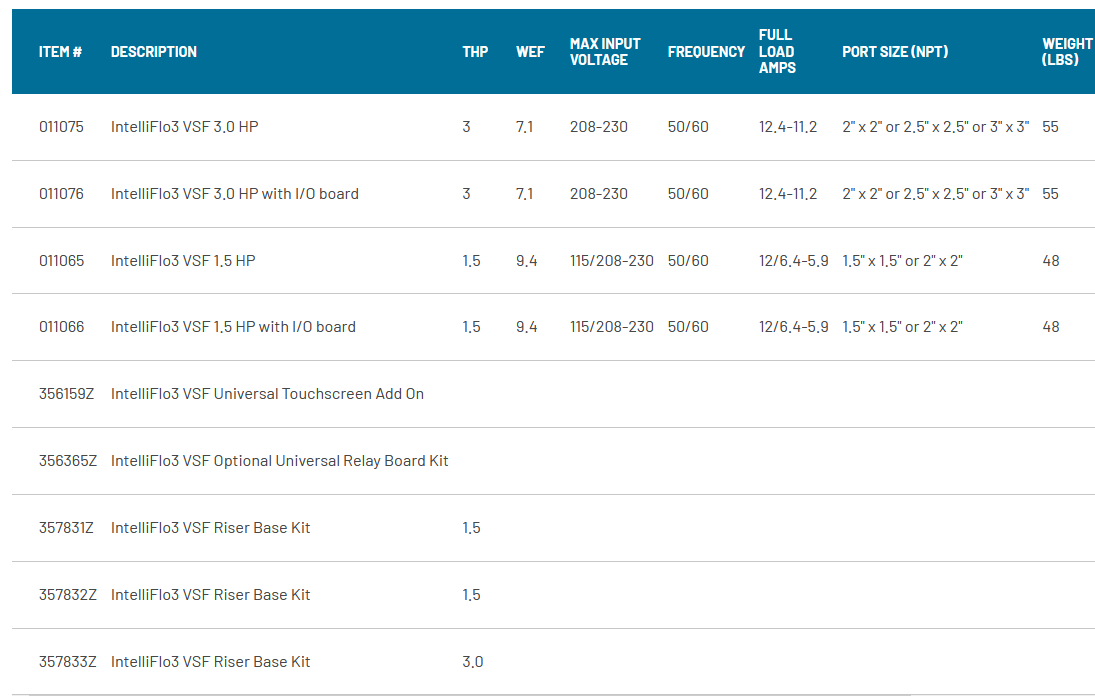Click IntelliFlo3 VSF 1.5 HP with I/O board
This screenshot has height=696, width=1095.
coord(233,327)
